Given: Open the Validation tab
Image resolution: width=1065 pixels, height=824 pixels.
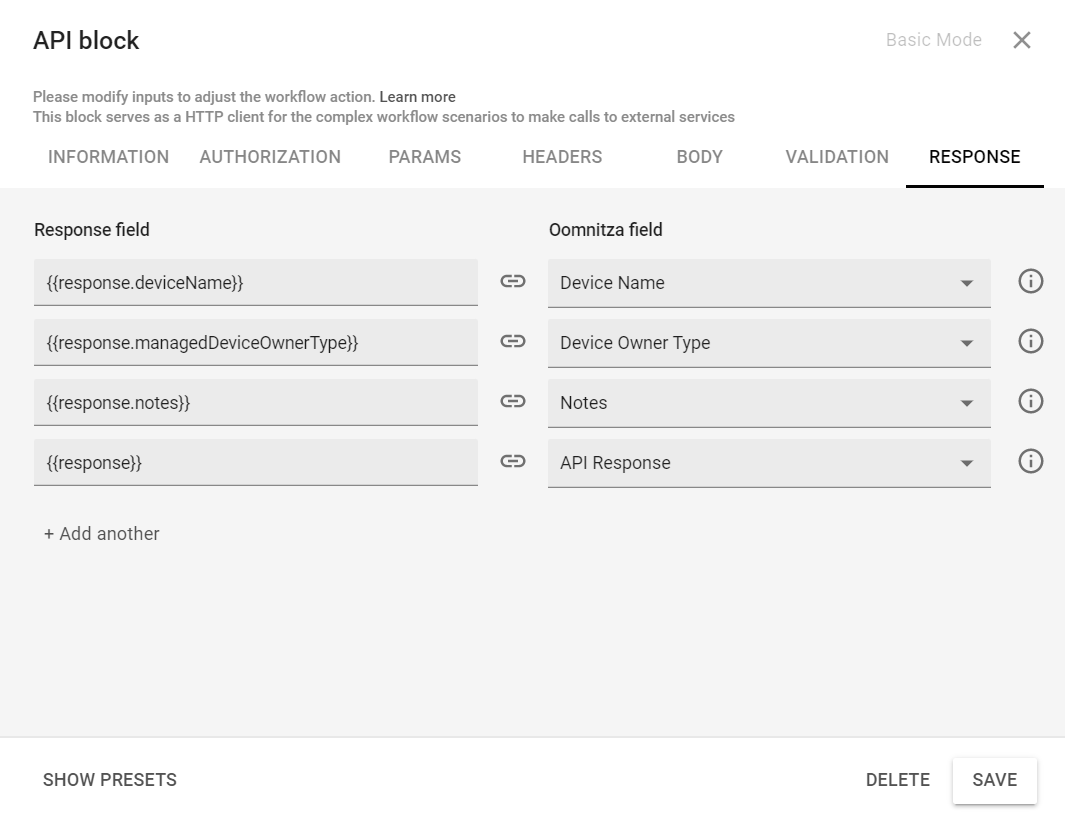Looking at the screenshot, I should [x=836, y=157].
